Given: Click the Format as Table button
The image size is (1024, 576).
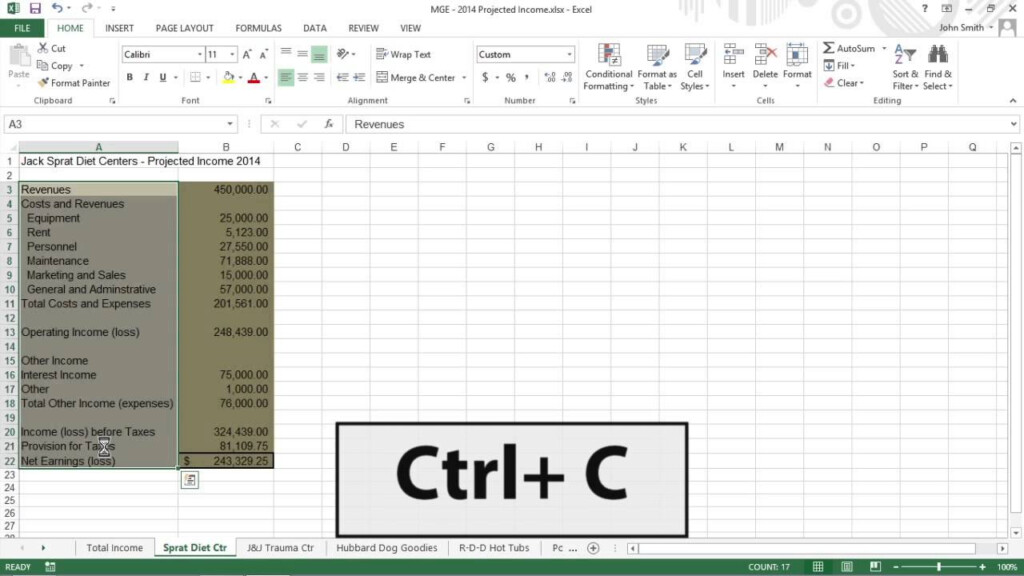Looking at the screenshot, I should (657, 66).
